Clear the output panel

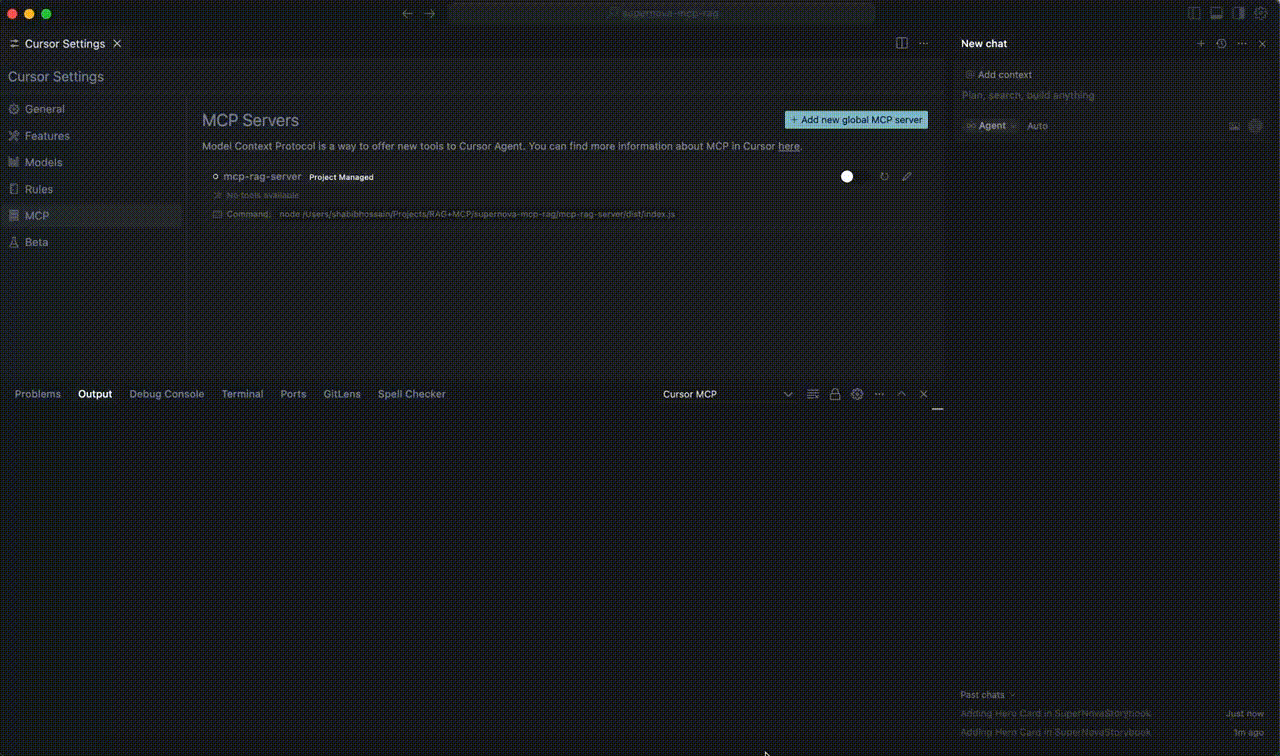point(813,394)
